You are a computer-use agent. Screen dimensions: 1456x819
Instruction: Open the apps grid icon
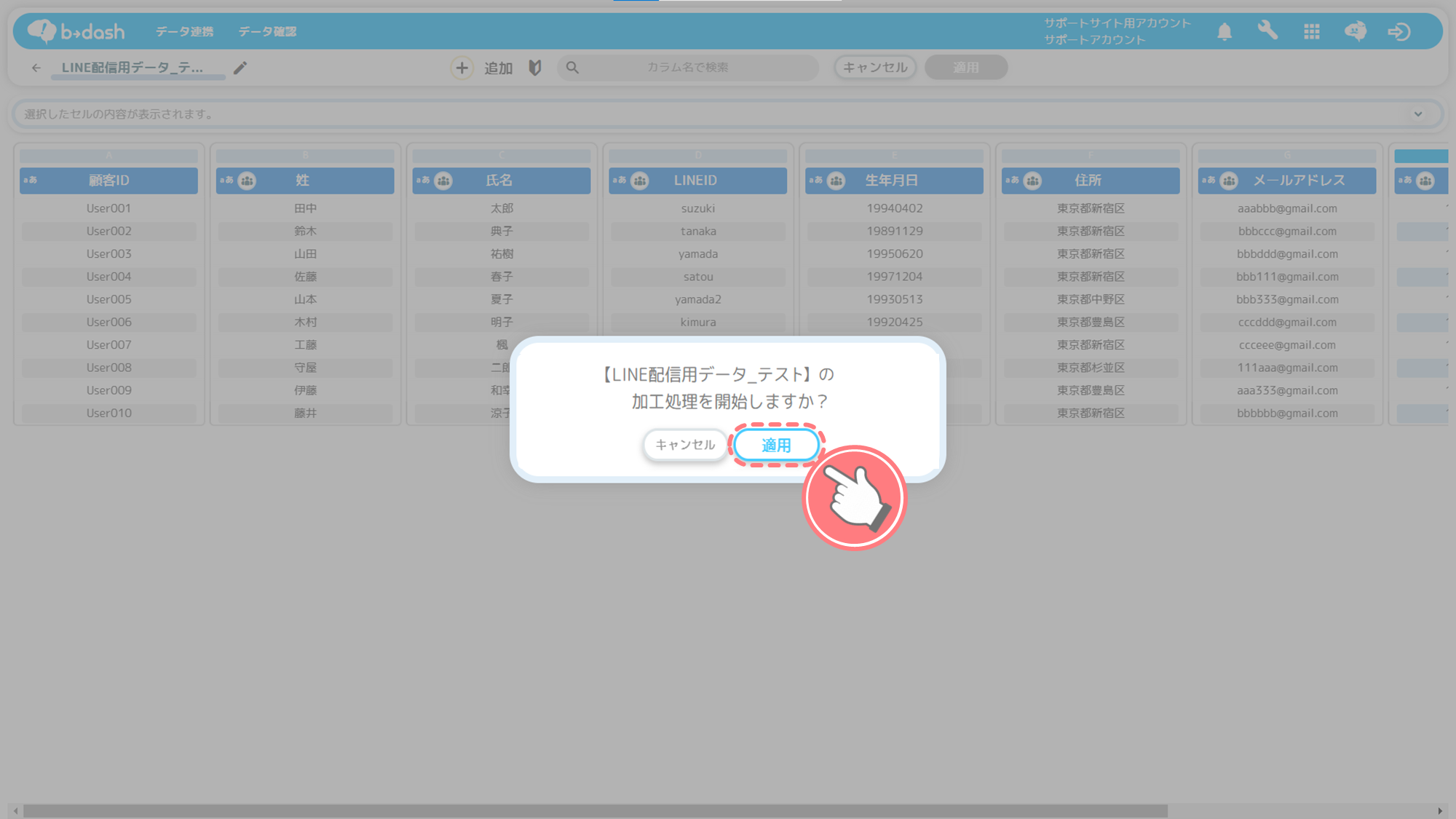point(1312,31)
